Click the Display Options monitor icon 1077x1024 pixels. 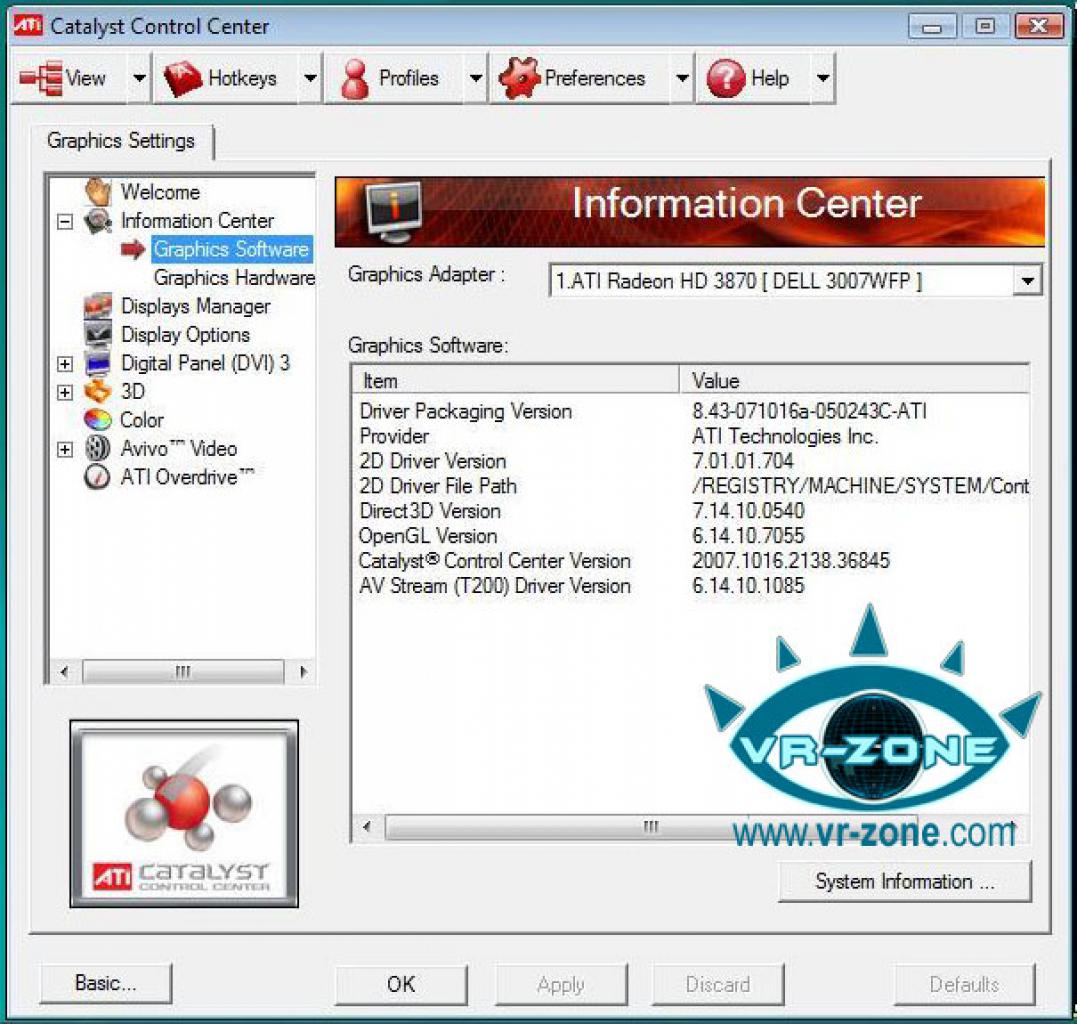click(98, 334)
